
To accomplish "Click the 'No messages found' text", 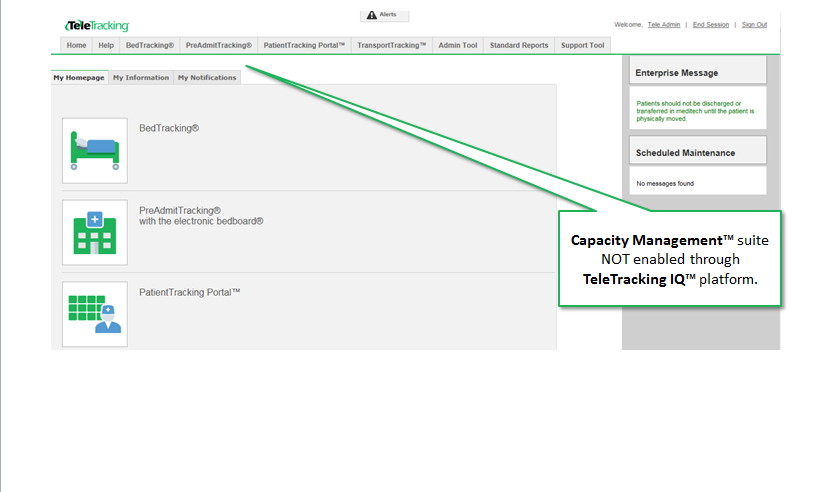I will coord(665,184).
